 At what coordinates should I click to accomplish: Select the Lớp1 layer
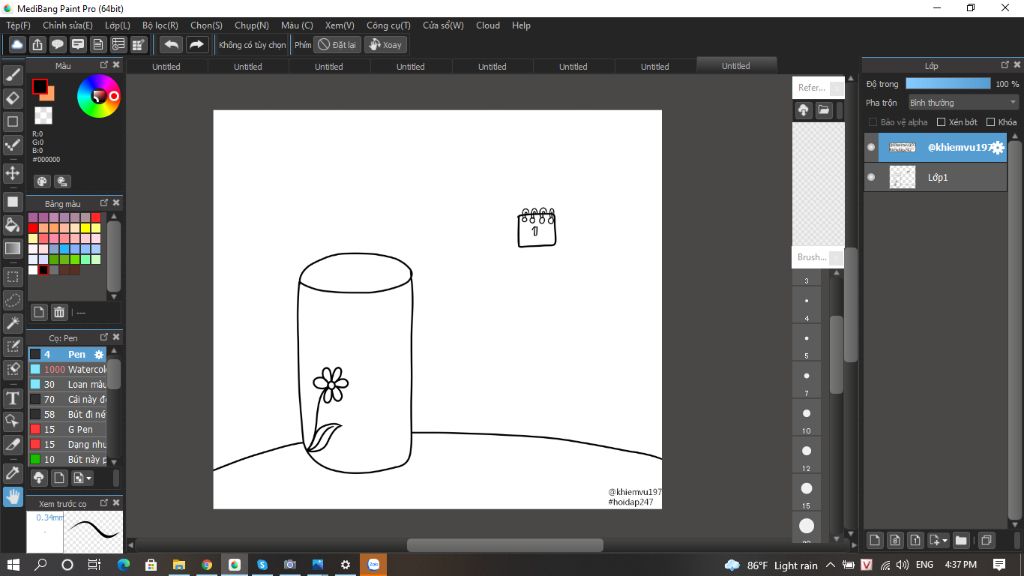click(x=935, y=177)
